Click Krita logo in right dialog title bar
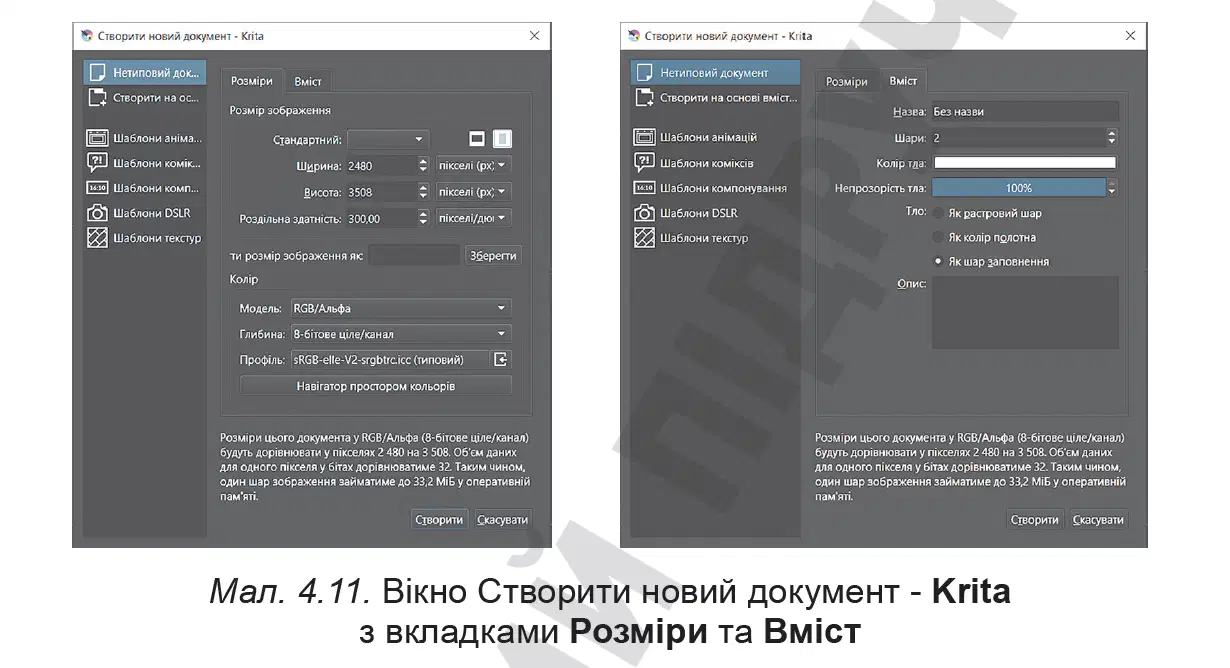1230x668 pixels. pyautogui.click(x=634, y=35)
